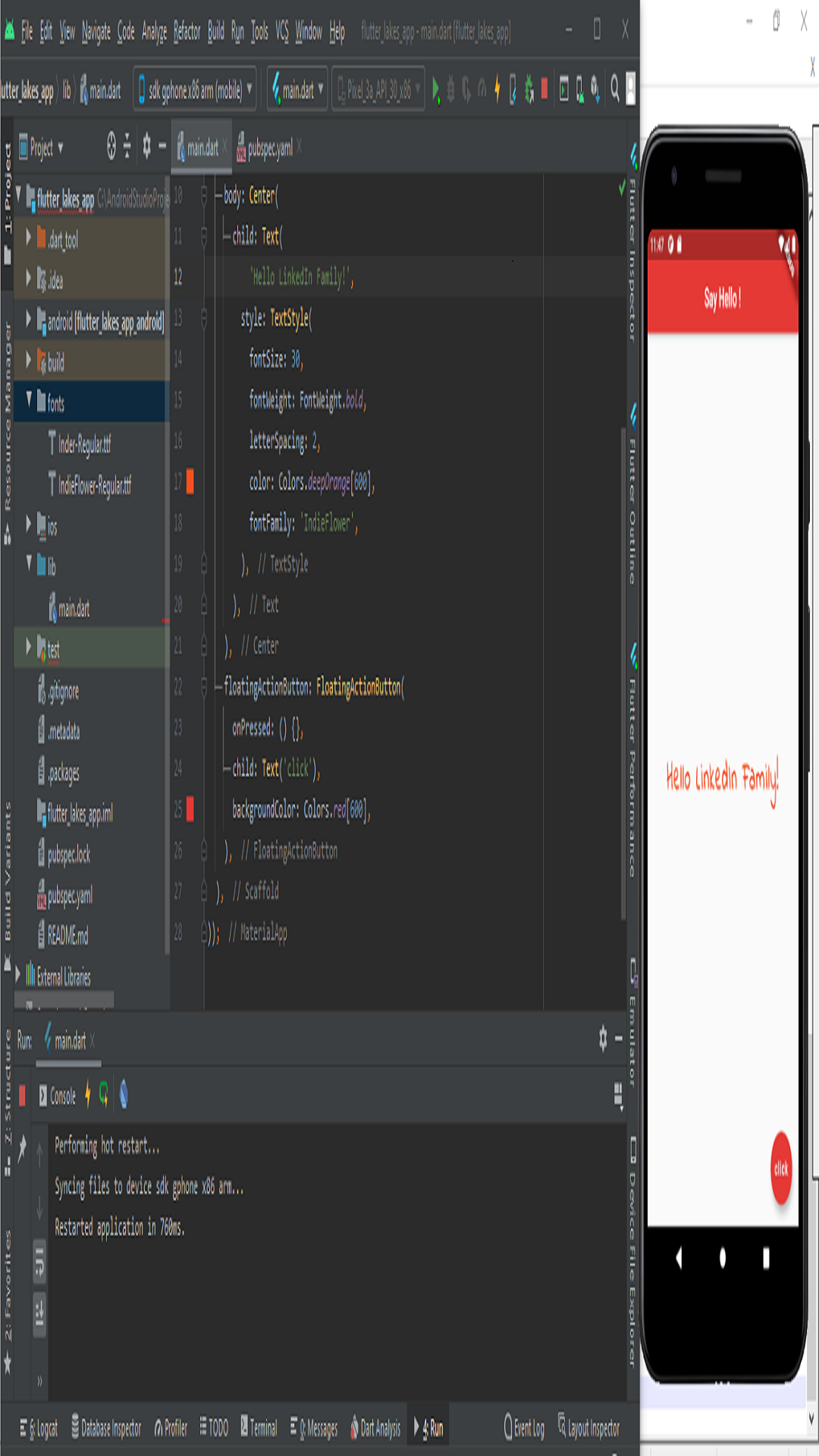This screenshot has width=819, height=1456.
Task: Expand the android folder node
Action: pos(29,318)
